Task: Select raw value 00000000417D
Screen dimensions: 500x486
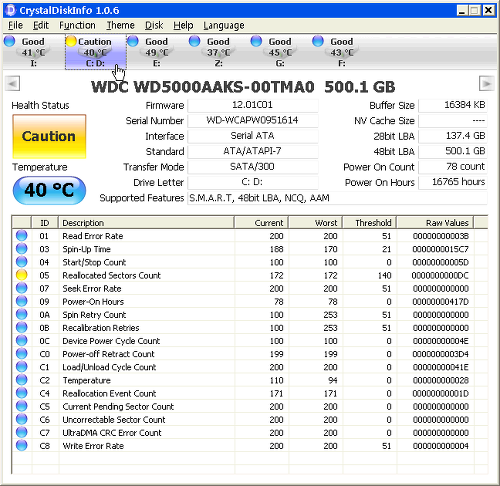Action: (440, 302)
